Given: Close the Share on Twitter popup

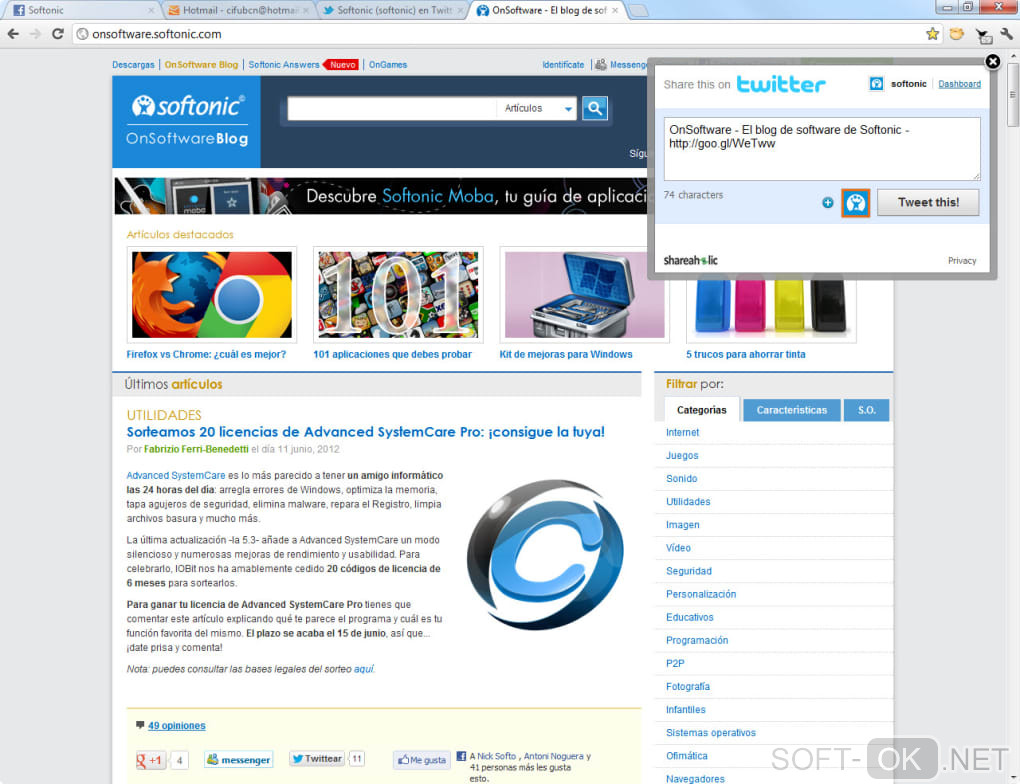Looking at the screenshot, I should click(992, 61).
